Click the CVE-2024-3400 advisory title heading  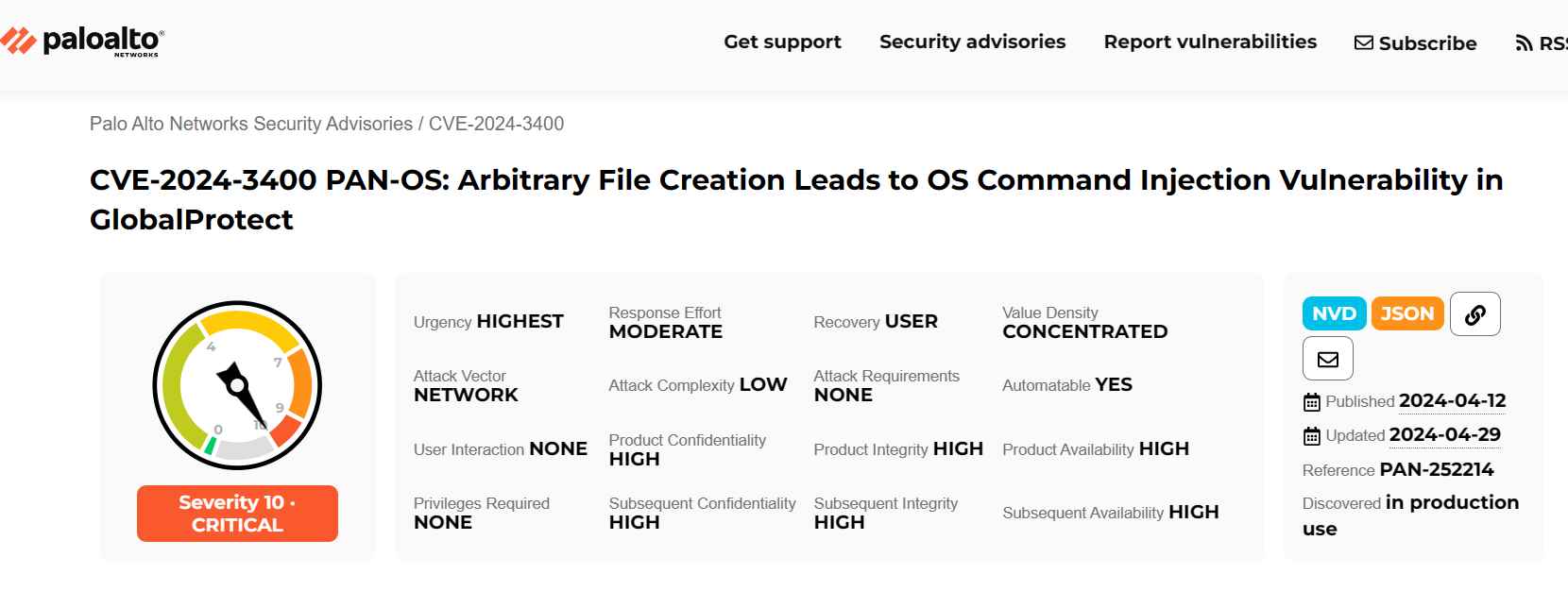click(x=796, y=179)
